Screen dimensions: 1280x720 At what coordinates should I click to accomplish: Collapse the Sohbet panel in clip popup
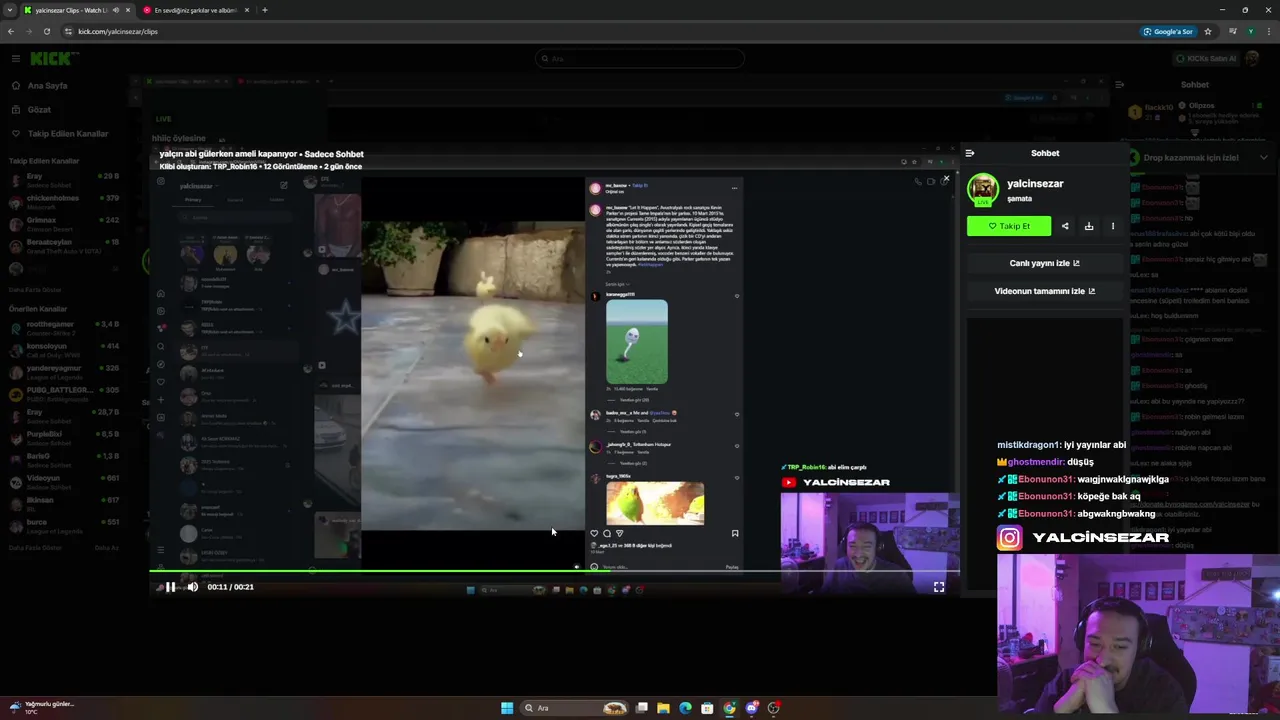point(970,153)
